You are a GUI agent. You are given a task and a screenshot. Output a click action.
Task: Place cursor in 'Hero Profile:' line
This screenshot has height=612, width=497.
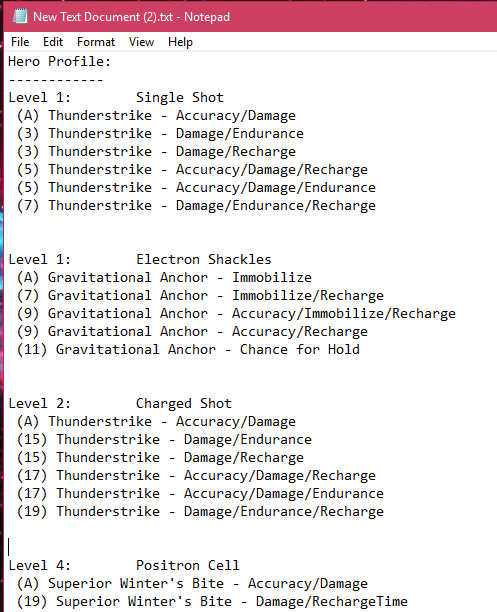point(60,62)
